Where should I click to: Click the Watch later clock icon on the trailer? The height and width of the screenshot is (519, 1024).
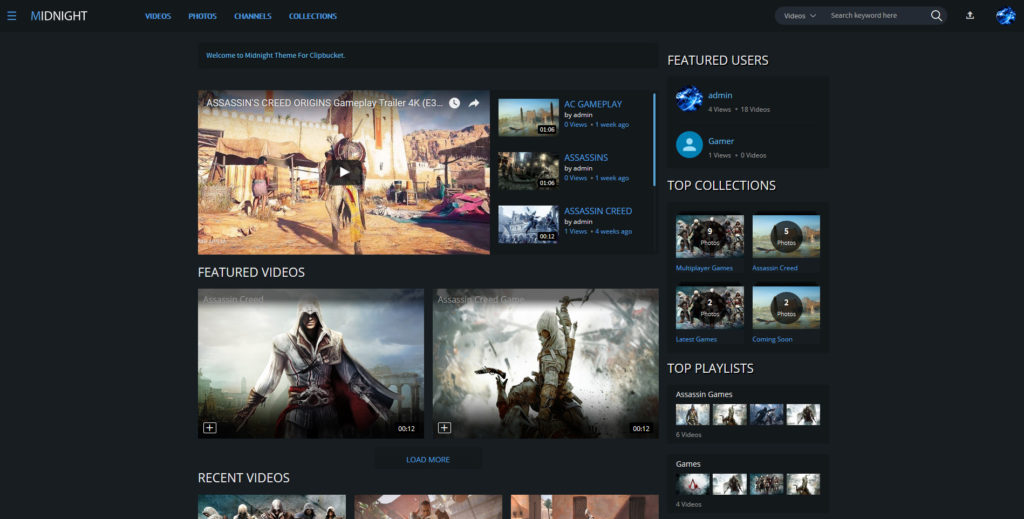click(455, 103)
